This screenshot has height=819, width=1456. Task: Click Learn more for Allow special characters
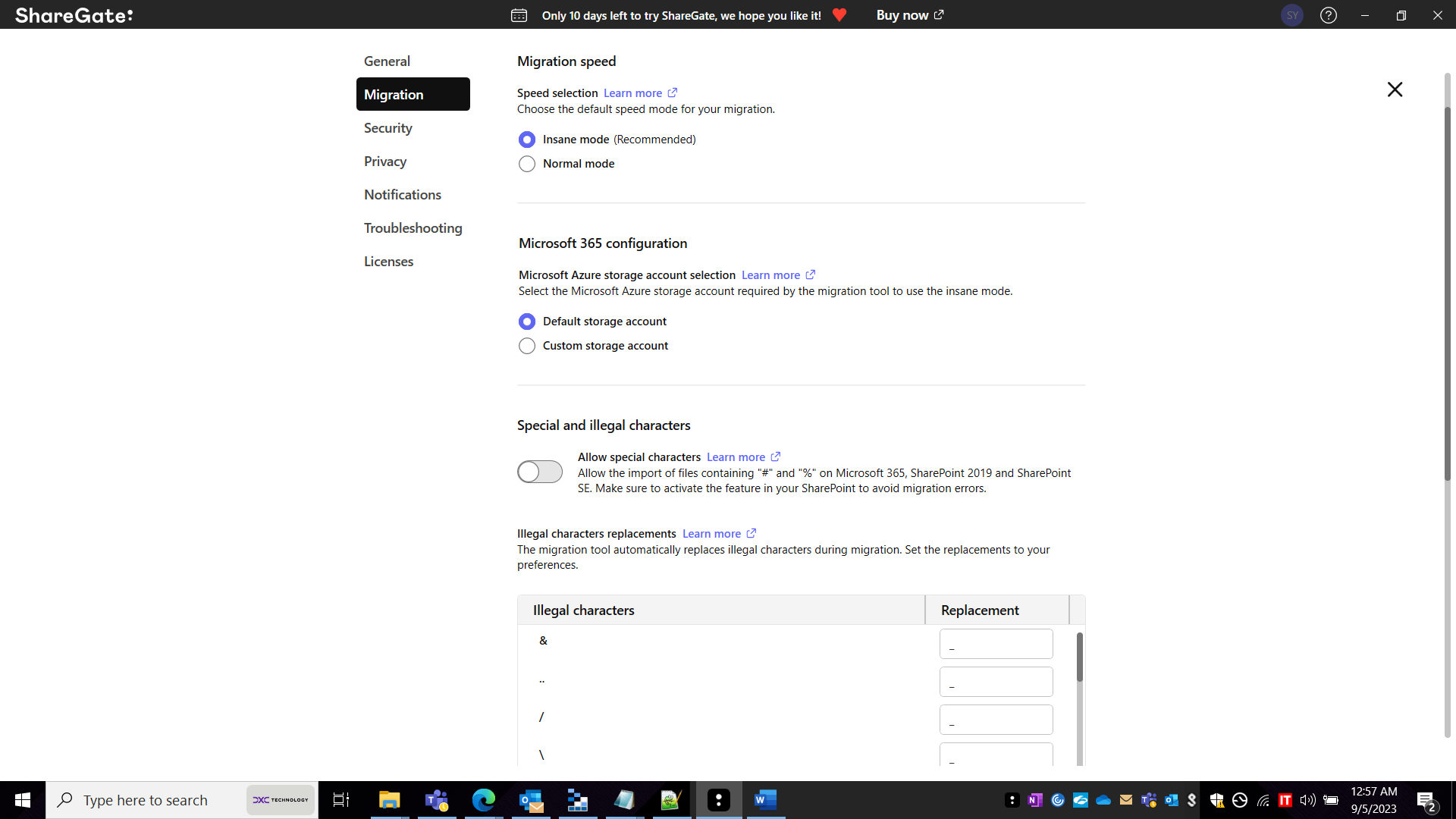click(x=736, y=457)
